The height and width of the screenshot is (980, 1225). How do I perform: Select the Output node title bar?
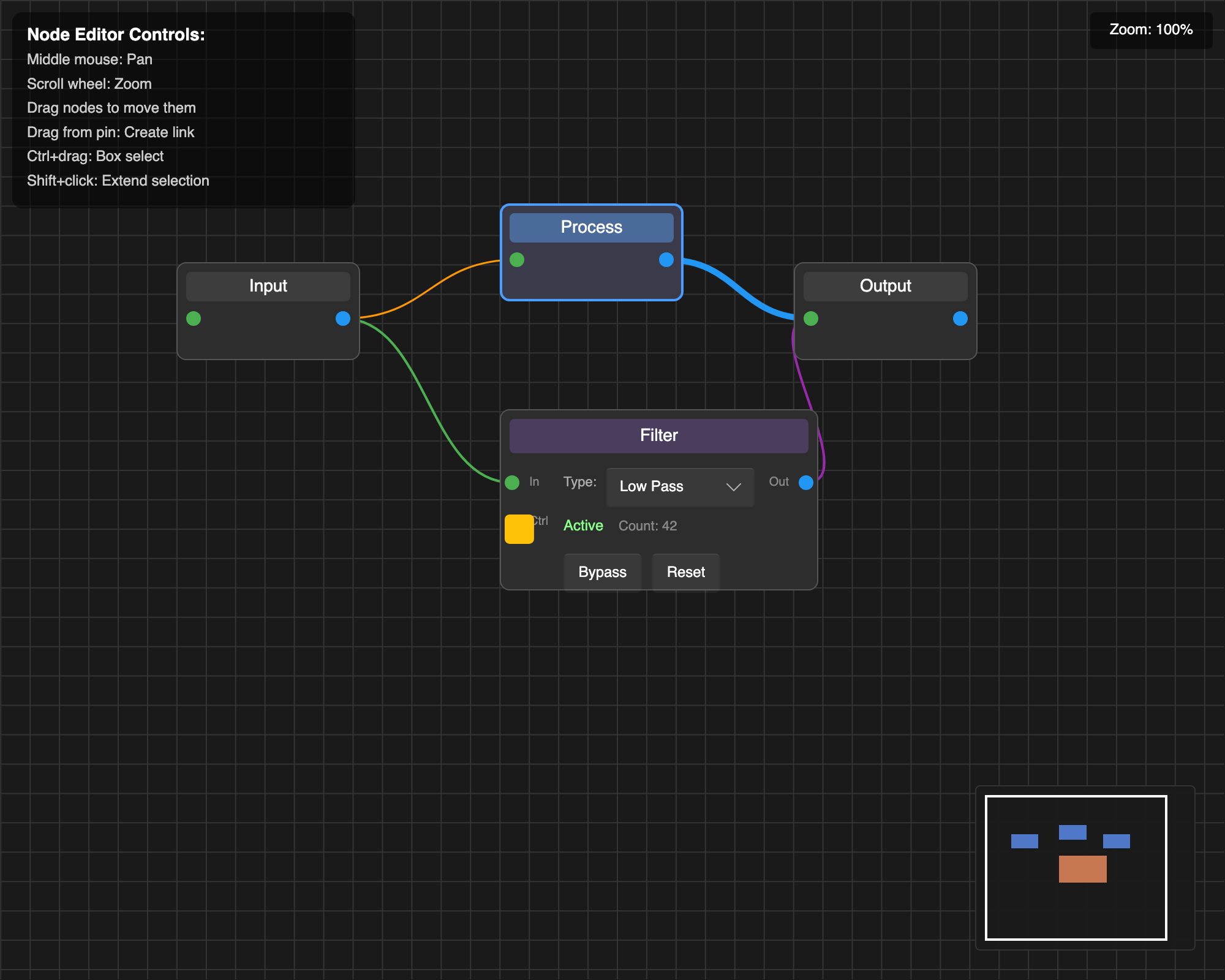tap(886, 286)
